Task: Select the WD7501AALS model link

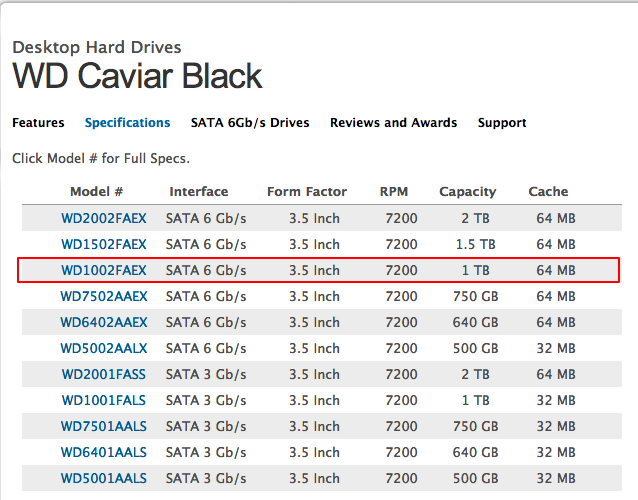Action: point(104,427)
